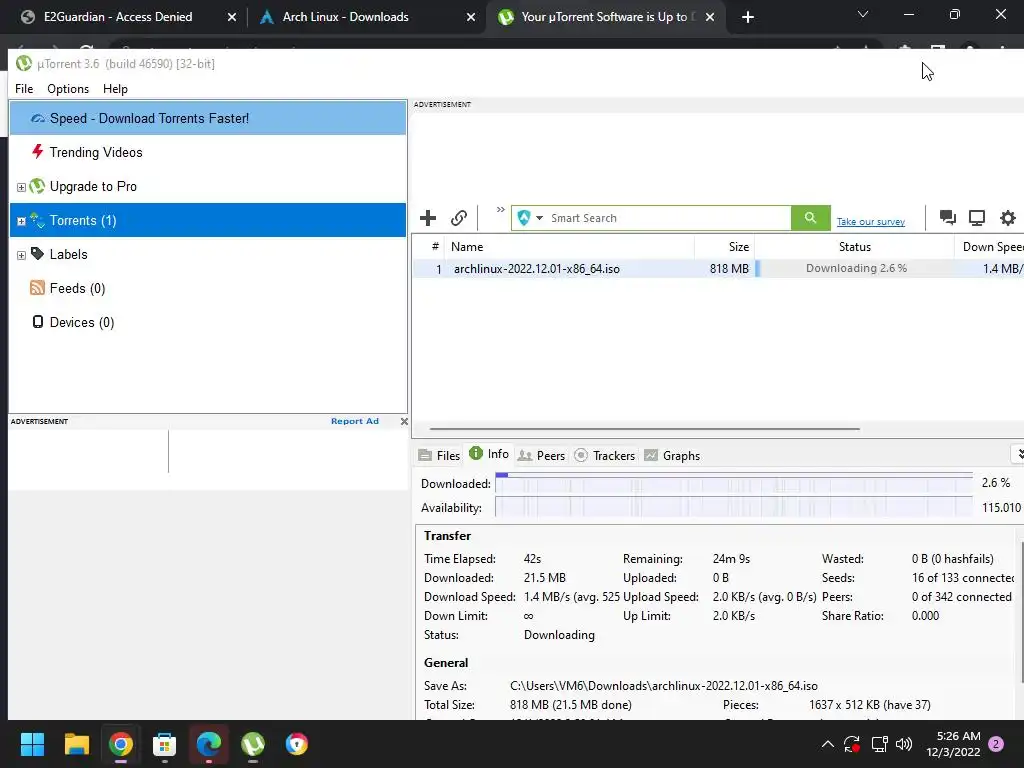Open Microsoft Store from the taskbar
Viewport: 1024px width, 768px height.
165,744
